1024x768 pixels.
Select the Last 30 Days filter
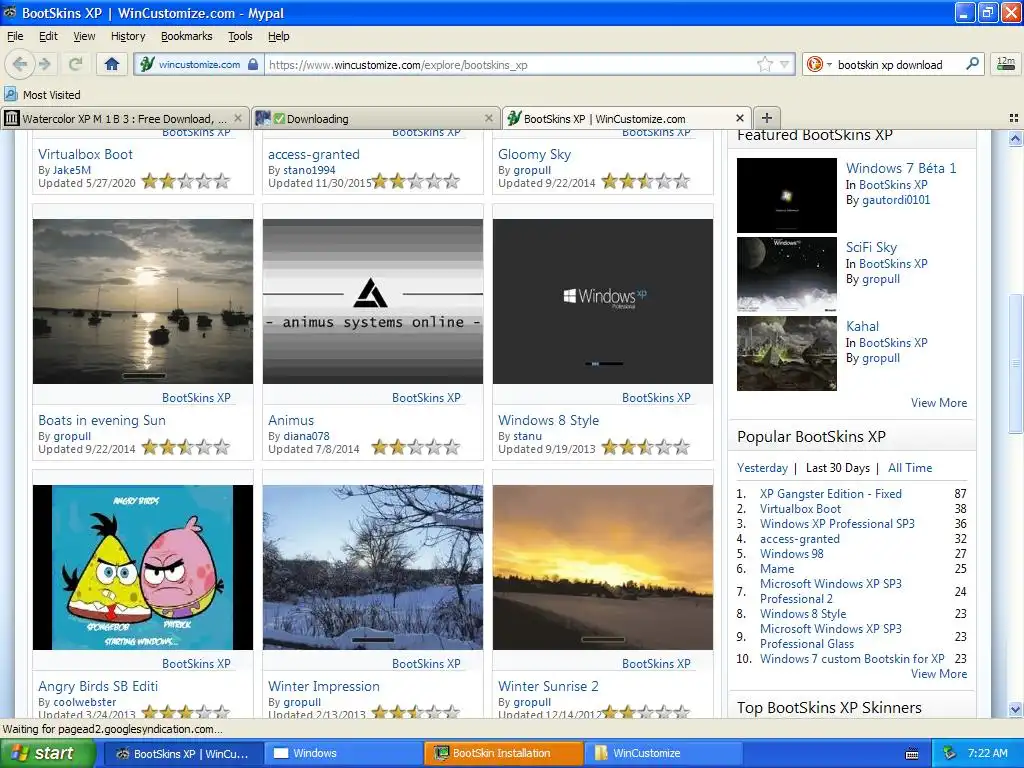point(838,468)
